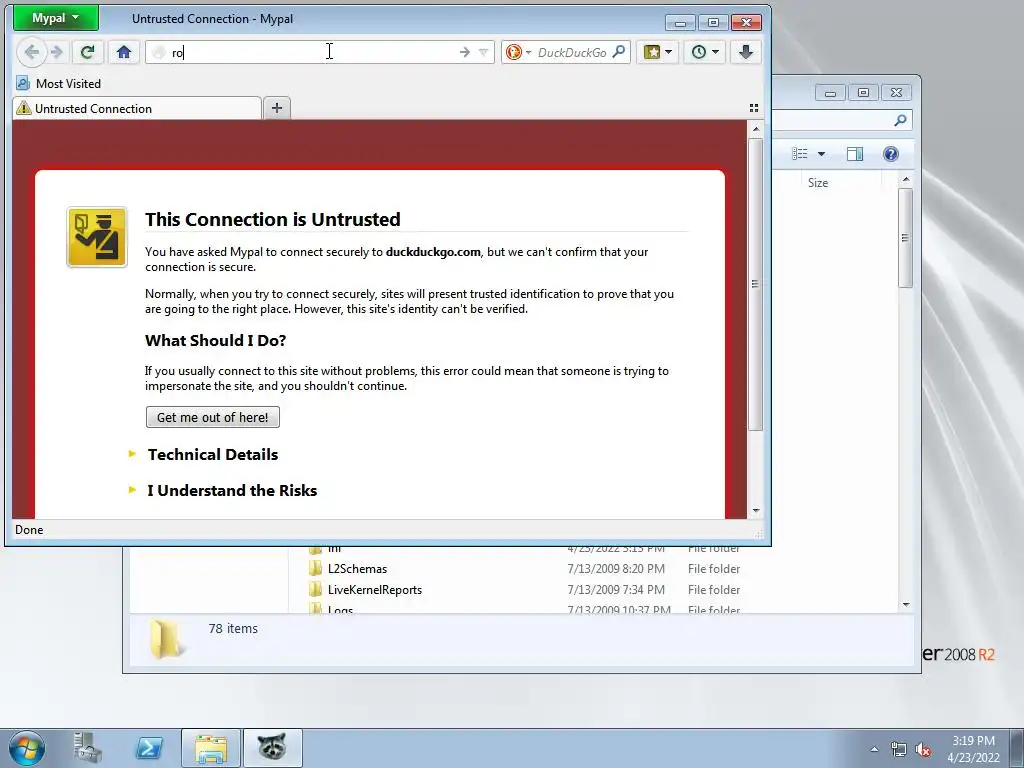Select the Untrusted Connection tab
Viewport: 1024px width, 768px height.
click(x=136, y=108)
